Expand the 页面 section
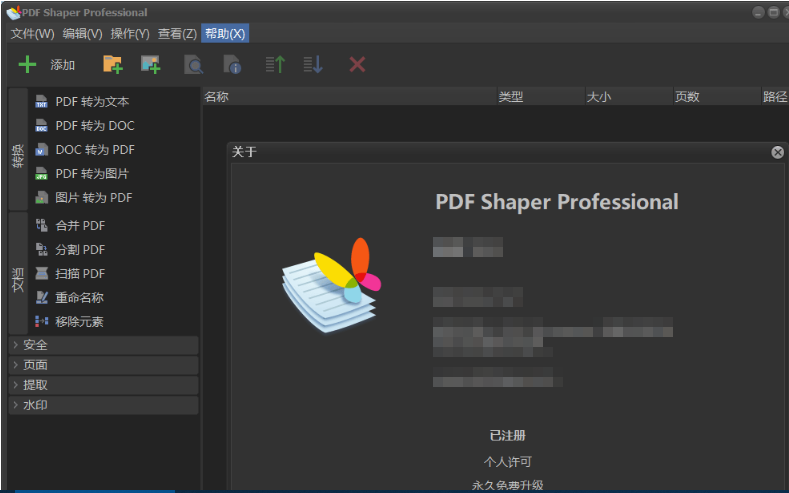Viewport: 789px width, 493px height. 103,365
